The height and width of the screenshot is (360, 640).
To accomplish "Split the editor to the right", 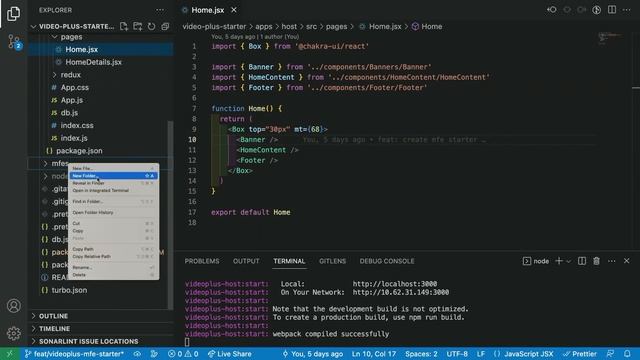I will [x=612, y=9].
